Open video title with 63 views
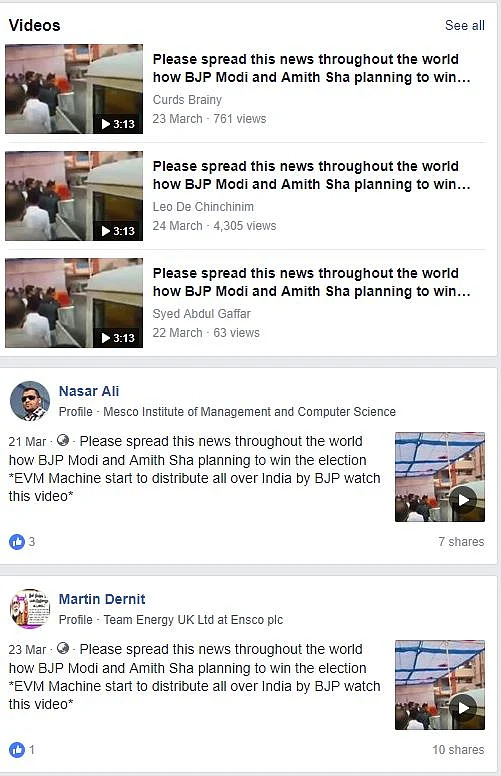 tap(311, 282)
